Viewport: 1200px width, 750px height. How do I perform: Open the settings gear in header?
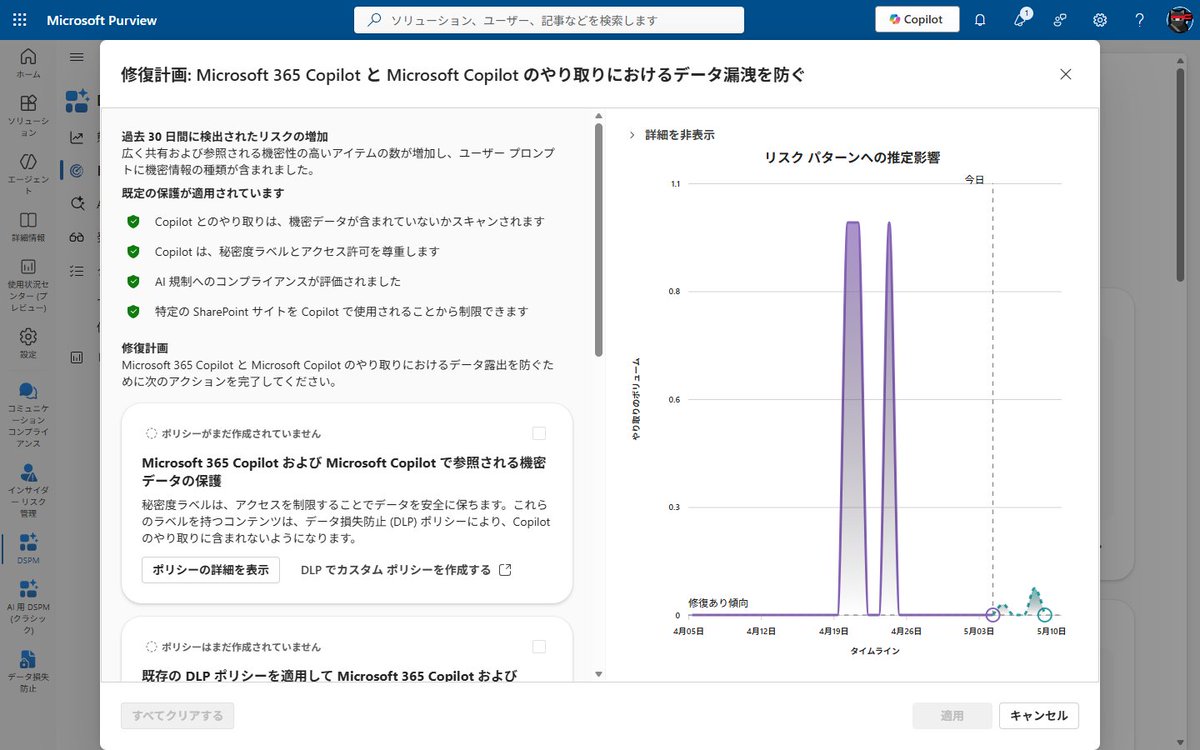pos(1100,20)
